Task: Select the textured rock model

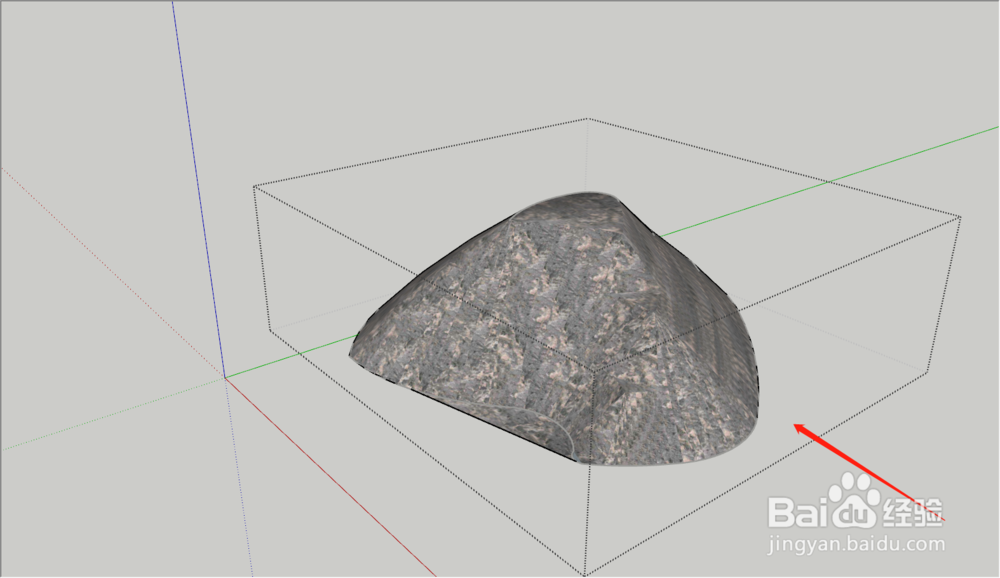Action: pyautogui.click(x=554, y=329)
